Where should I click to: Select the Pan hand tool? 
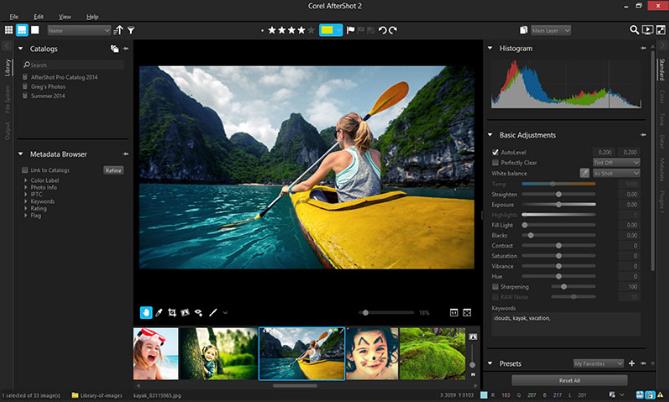(x=145, y=312)
